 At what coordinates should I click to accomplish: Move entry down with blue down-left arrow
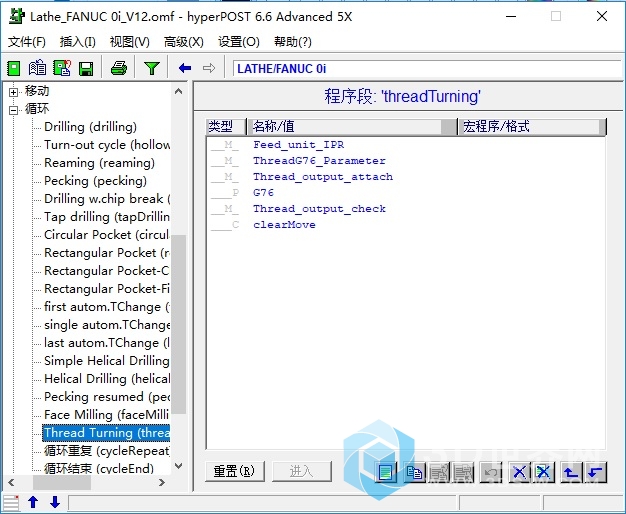tap(596, 472)
